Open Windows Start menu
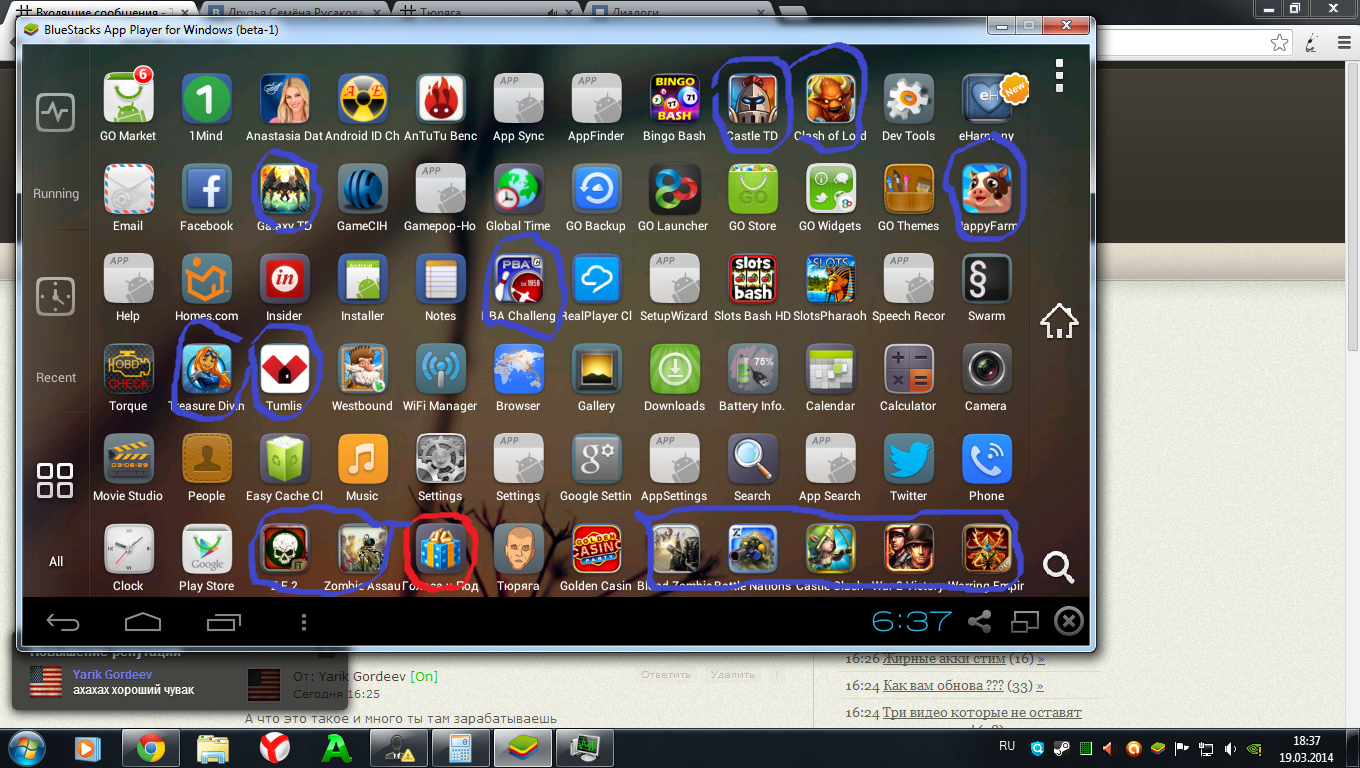 (x=27, y=748)
